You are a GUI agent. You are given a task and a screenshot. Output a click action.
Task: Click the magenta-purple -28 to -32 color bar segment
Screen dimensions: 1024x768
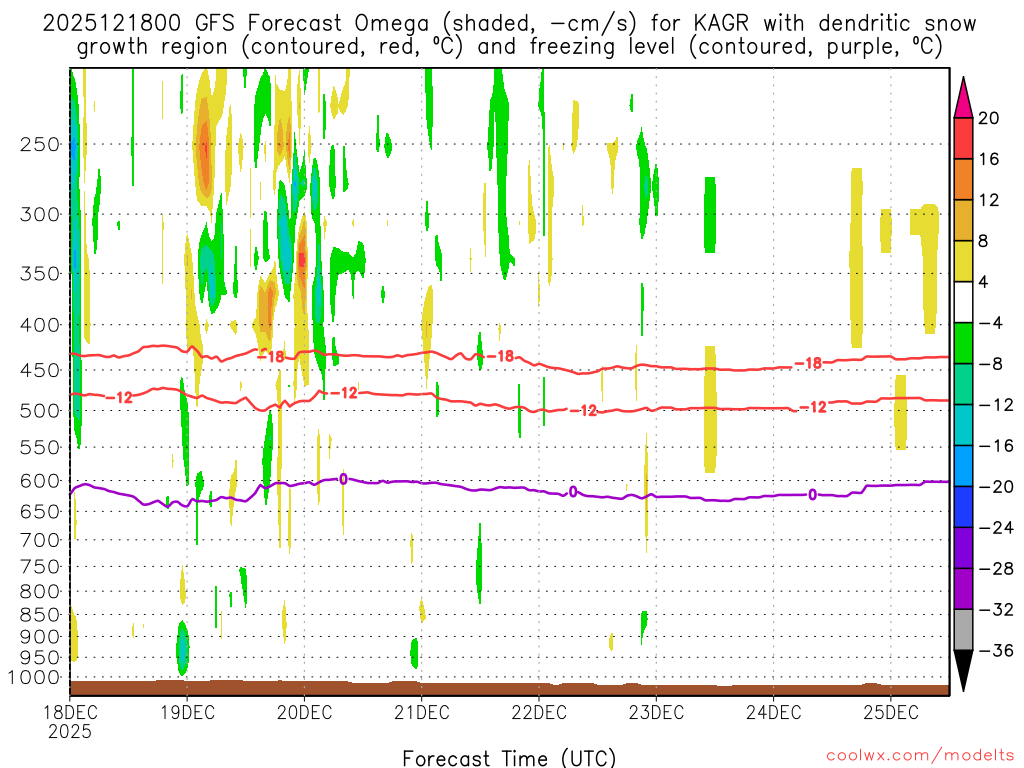pos(963,589)
